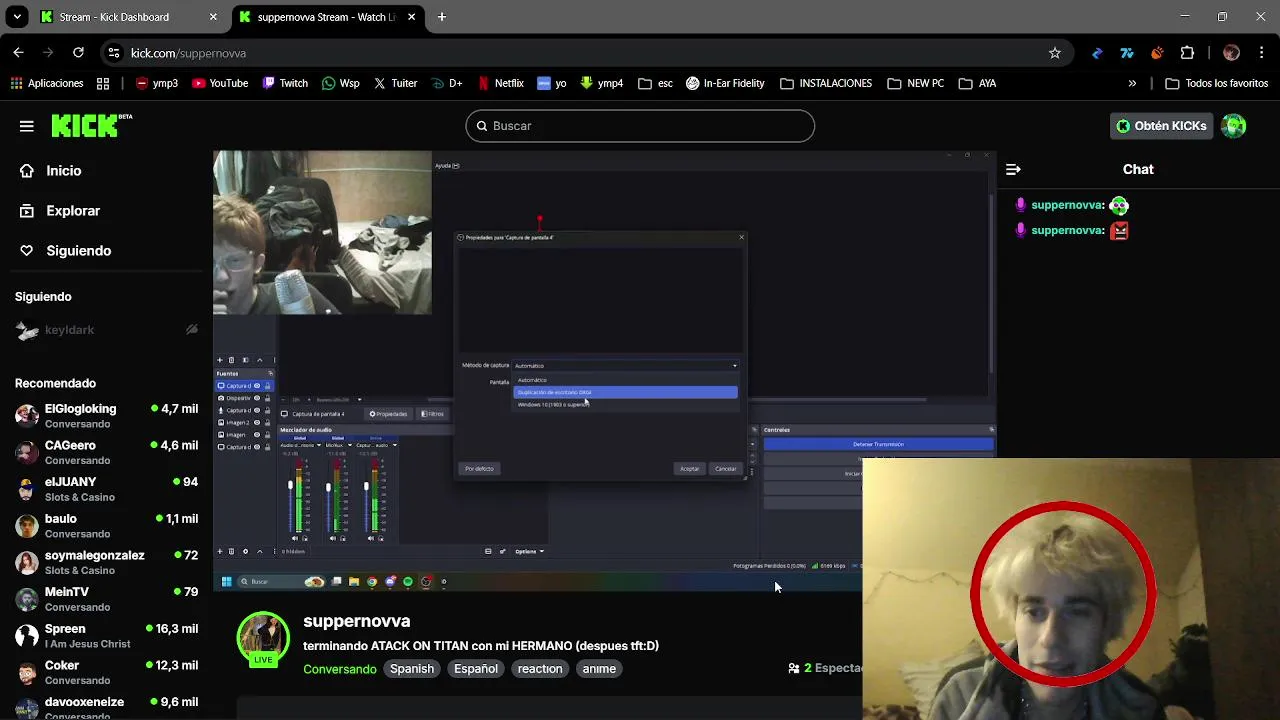Open the suppernovva streamer avatar
Image resolution: width=1280 pixels, height=720 pixels.
[x=263, y=638]
